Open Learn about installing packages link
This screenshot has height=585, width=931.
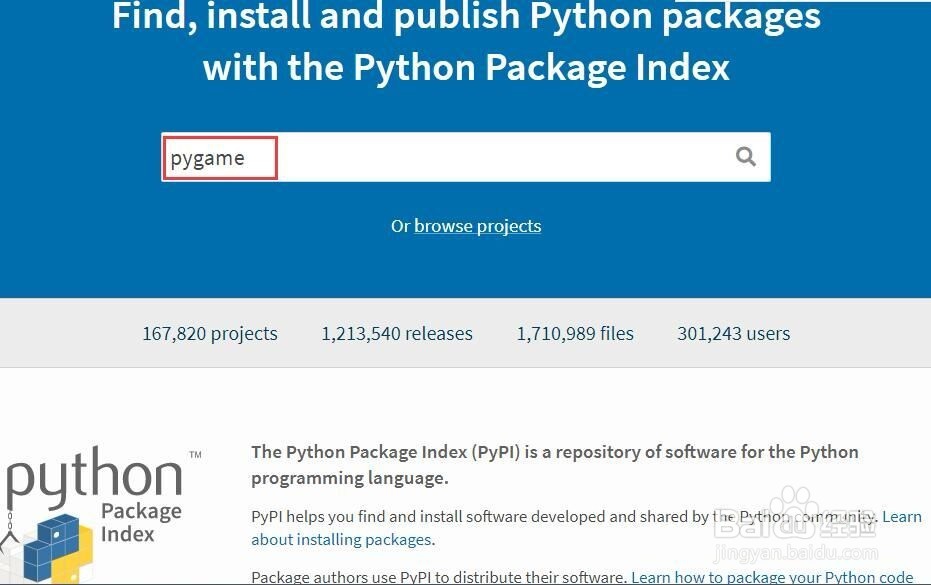click(341, 539)
